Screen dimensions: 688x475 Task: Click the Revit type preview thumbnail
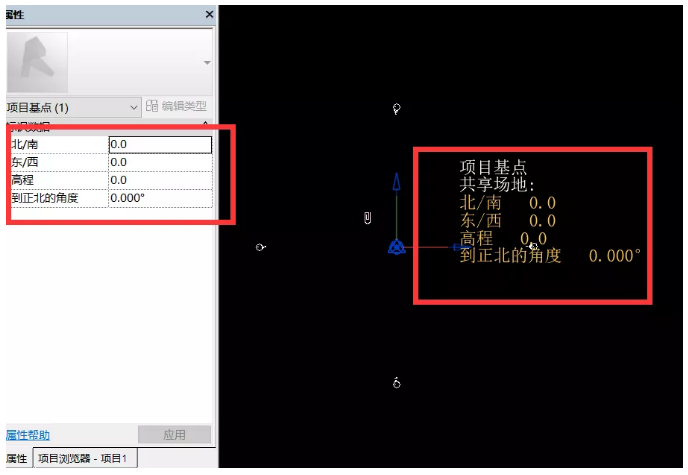coord(37,61)
